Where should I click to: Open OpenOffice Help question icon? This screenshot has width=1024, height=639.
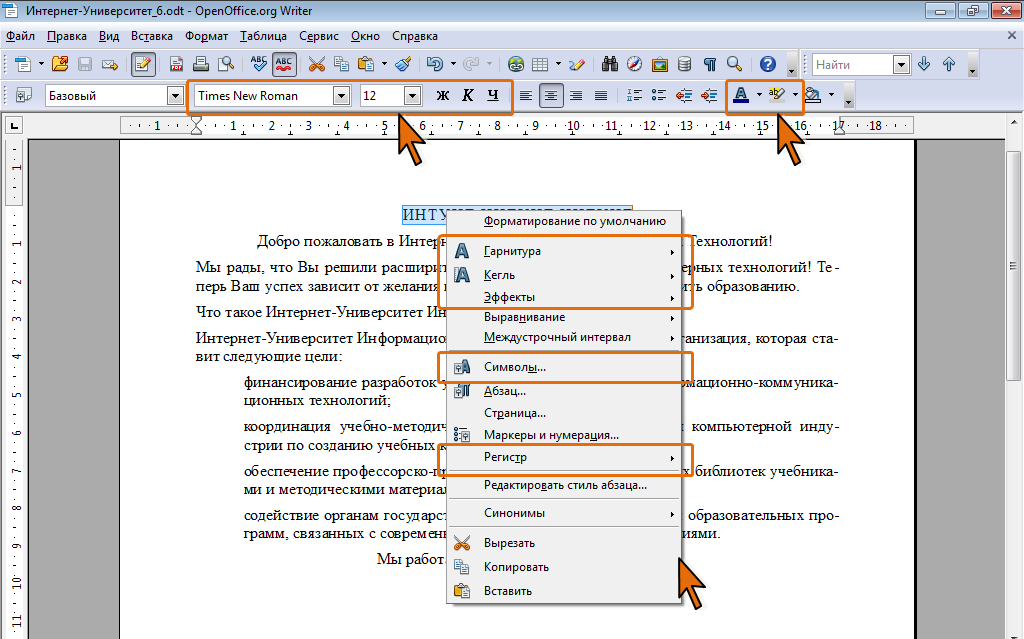768,64
